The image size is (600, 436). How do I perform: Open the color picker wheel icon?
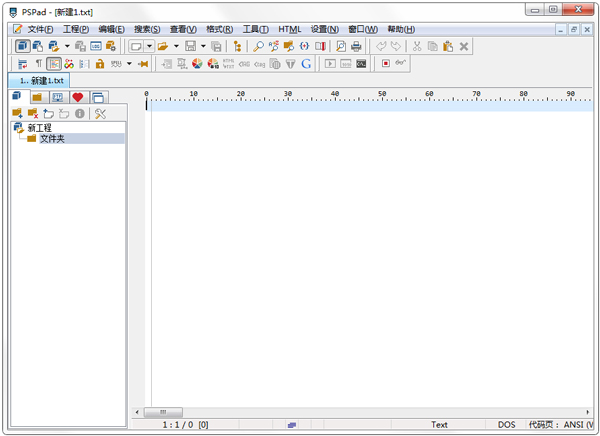click(197, 64)
